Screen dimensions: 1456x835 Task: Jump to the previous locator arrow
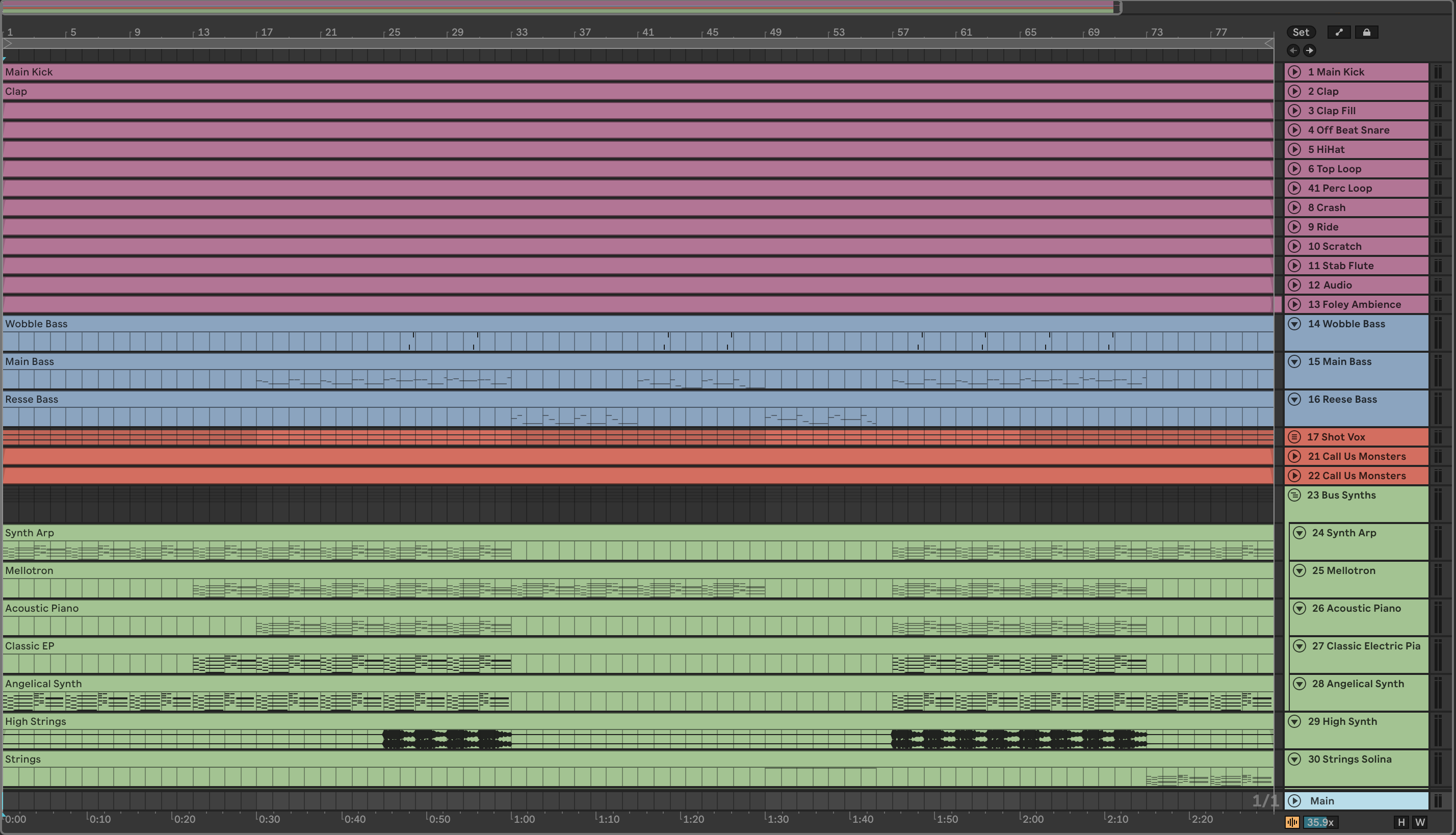(1293, 50)
